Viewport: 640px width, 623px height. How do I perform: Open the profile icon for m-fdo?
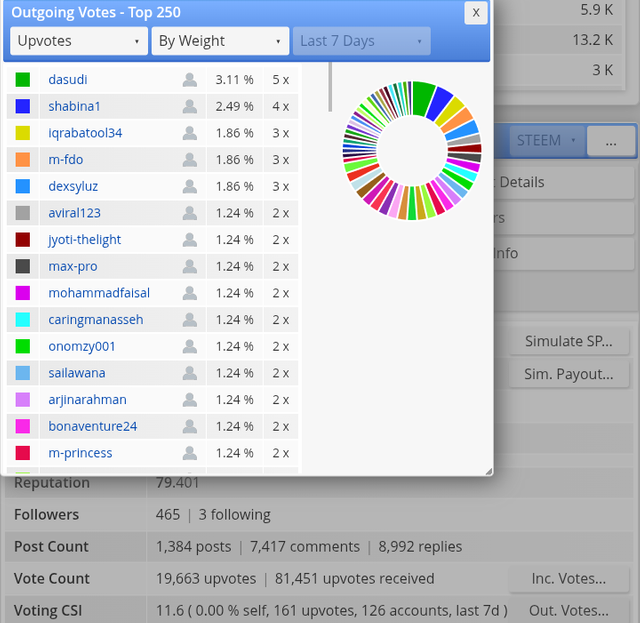click(x=189, y=160)
